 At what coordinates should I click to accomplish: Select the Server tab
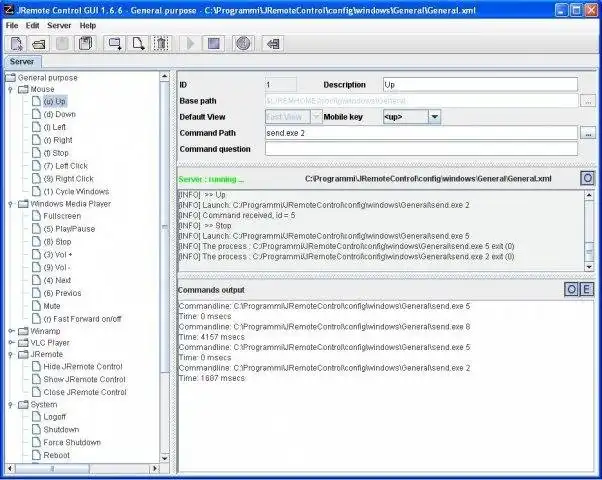coord(22,61)
